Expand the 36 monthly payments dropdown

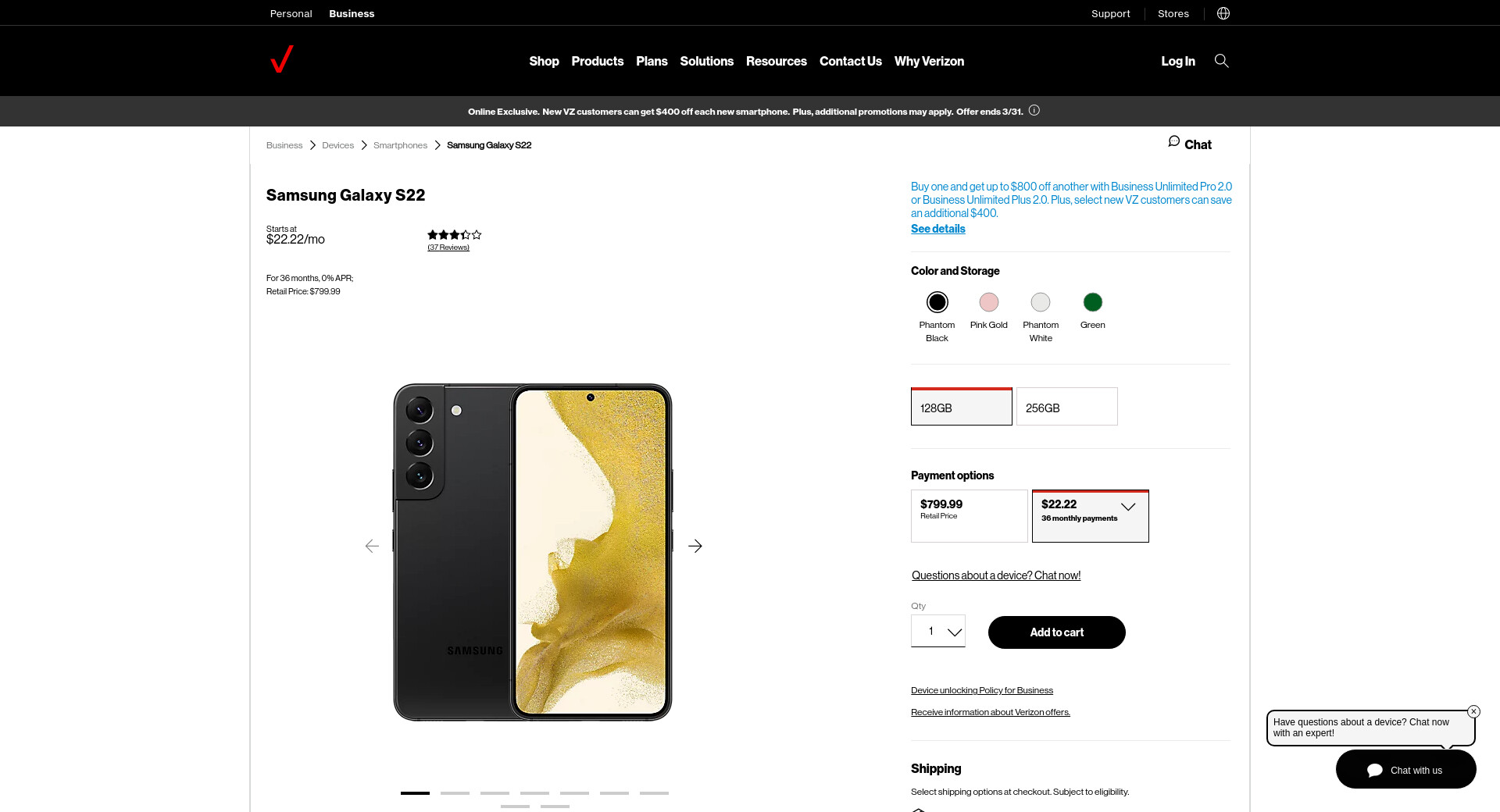1127,507
